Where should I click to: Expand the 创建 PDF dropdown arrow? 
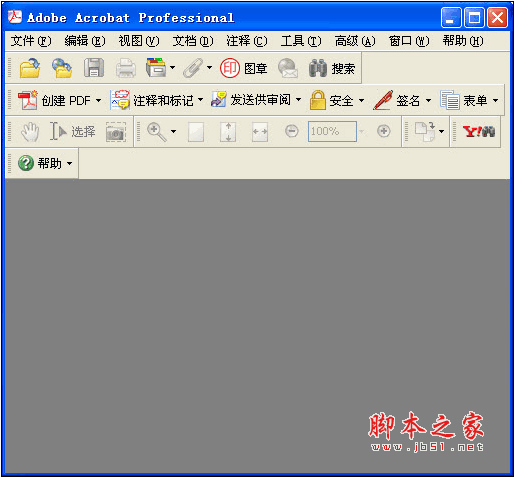[98, 100]
